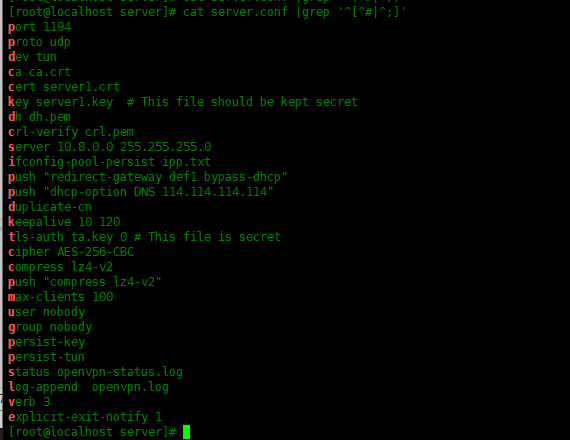Click the 'dev tun' line
The width and height of the screenshot is (570, 440).
point(32,57)
